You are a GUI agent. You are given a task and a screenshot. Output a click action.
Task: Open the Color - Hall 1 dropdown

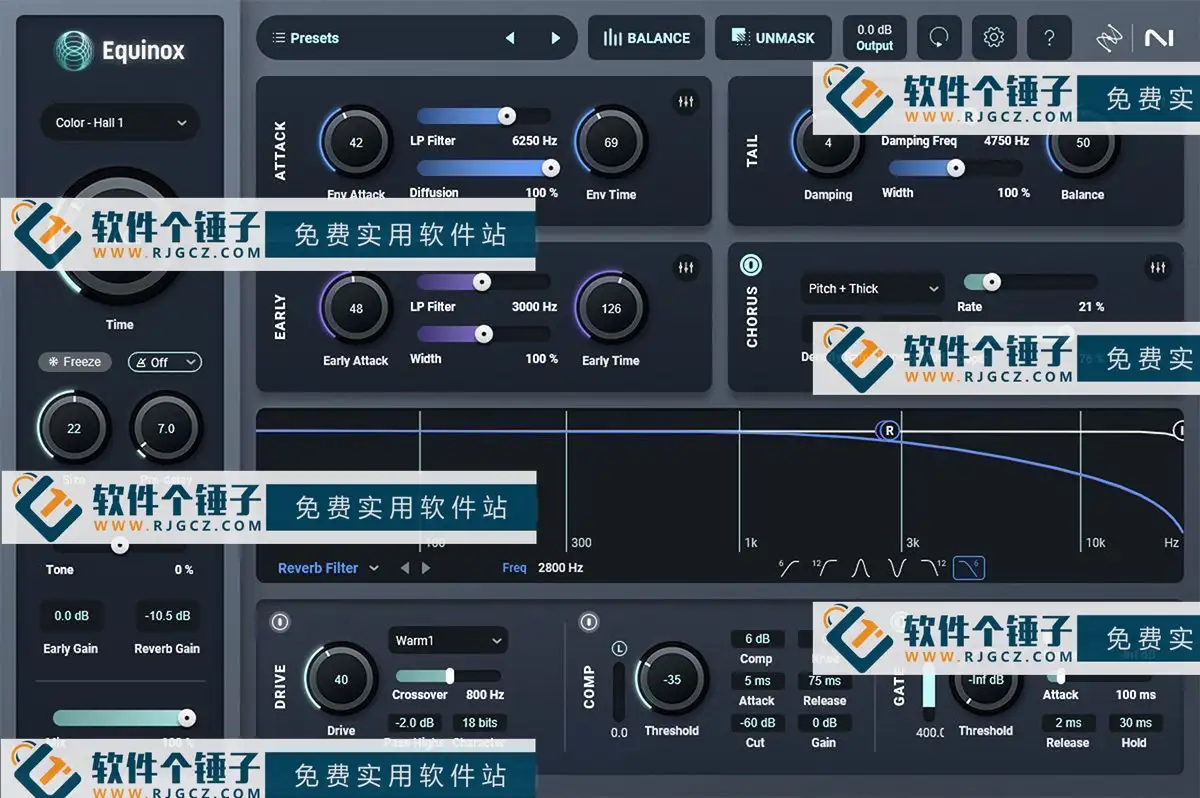click(120, 122)
